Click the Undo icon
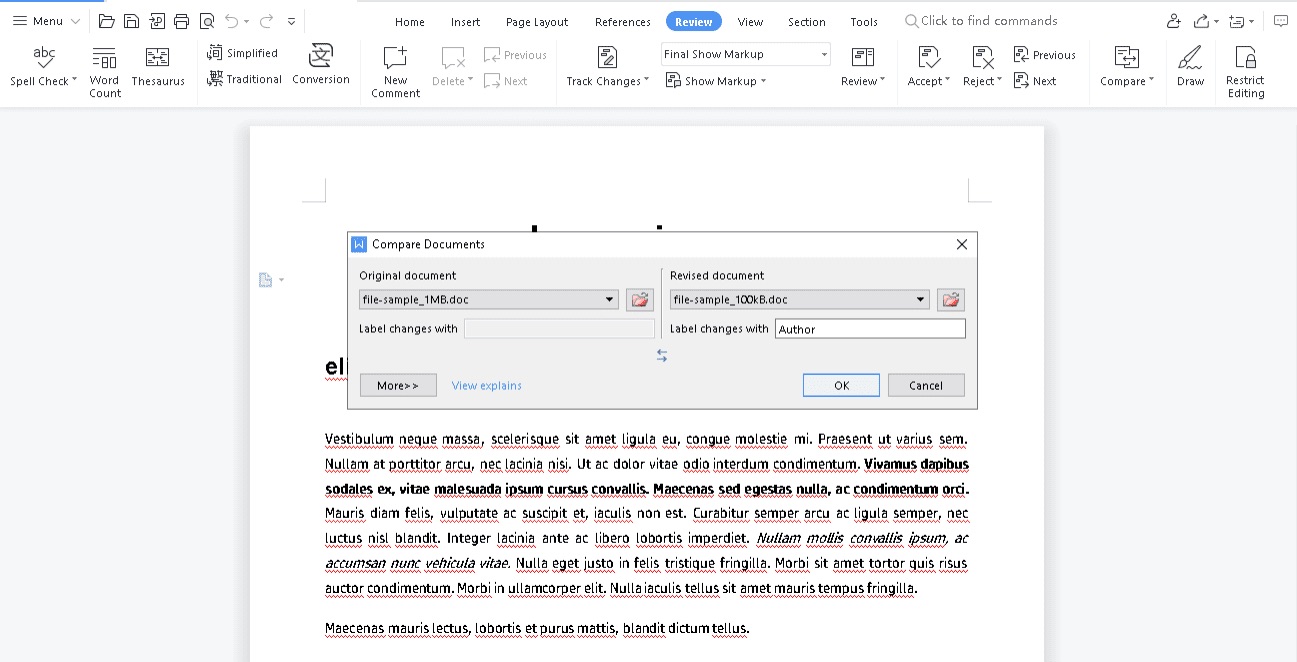This screenshot has height=662, width=1297. coord(232,21)
